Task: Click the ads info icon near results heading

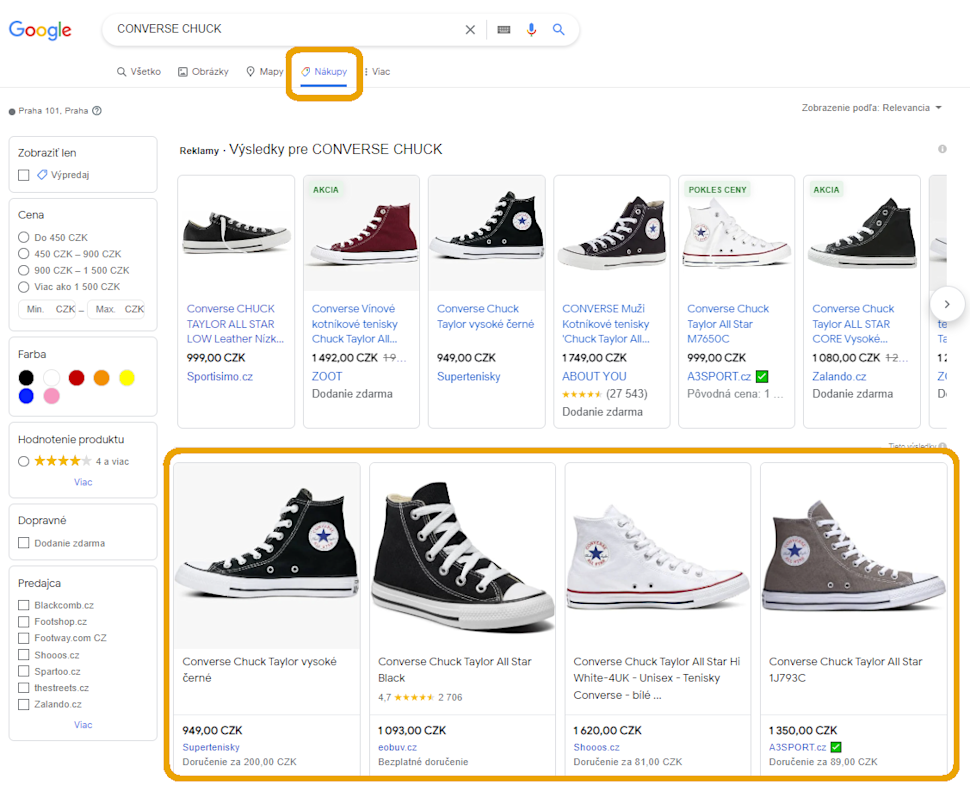Action: [x=942, y=149]
